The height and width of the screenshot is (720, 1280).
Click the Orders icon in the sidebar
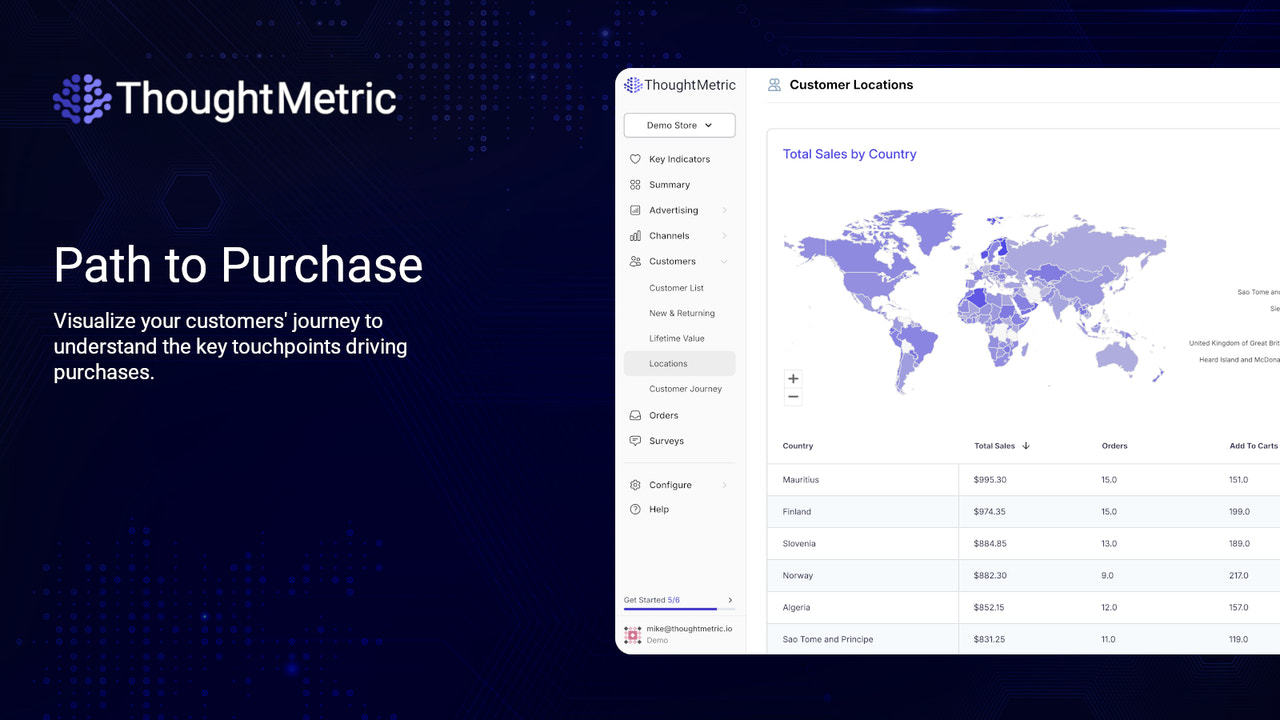pyautogui.click(x=636, y=415)
